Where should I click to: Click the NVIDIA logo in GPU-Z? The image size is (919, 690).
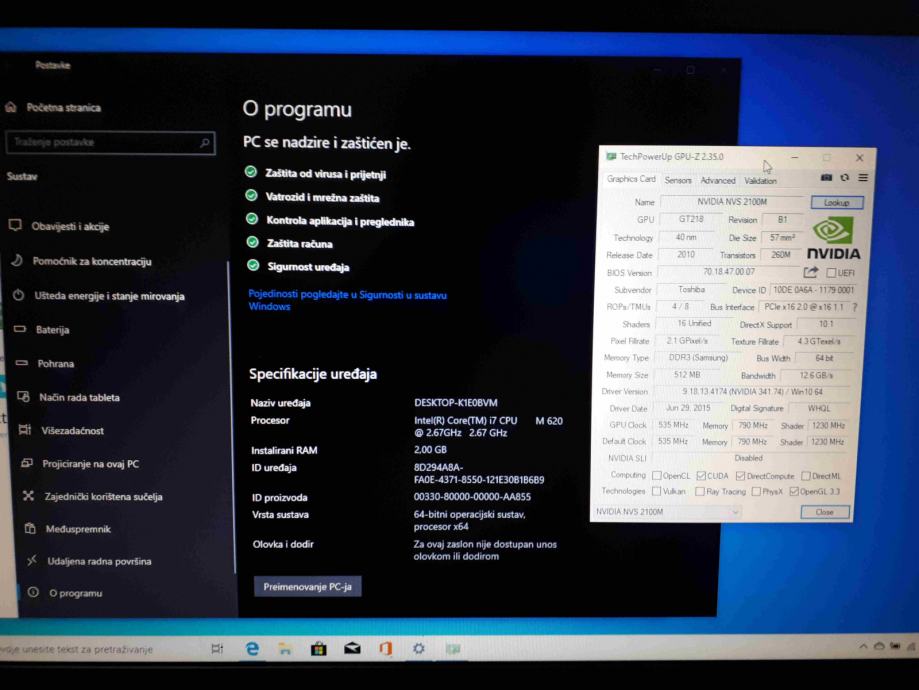pos(833,239)
